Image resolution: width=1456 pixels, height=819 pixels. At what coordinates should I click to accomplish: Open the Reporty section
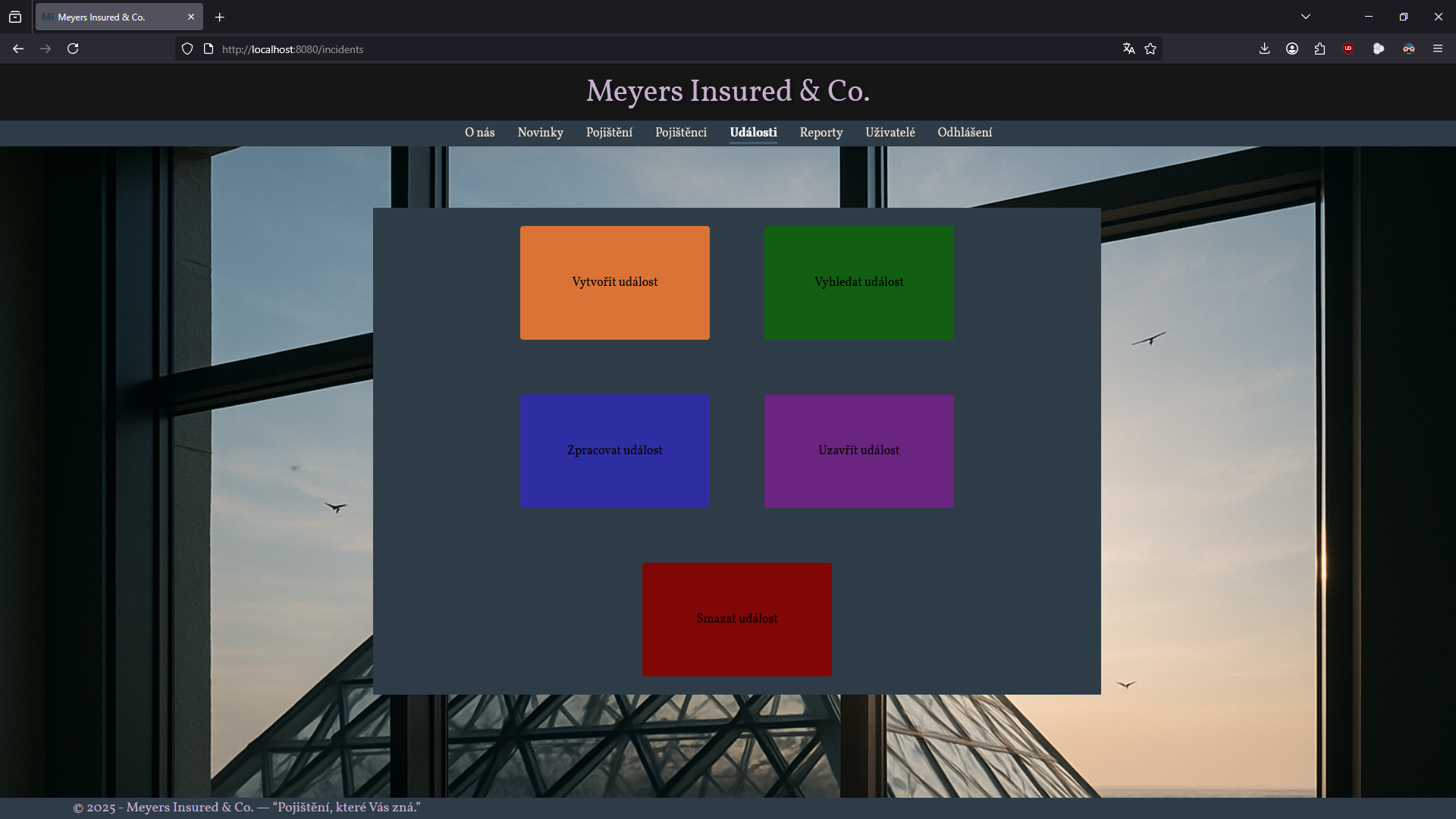pos(821,132)
